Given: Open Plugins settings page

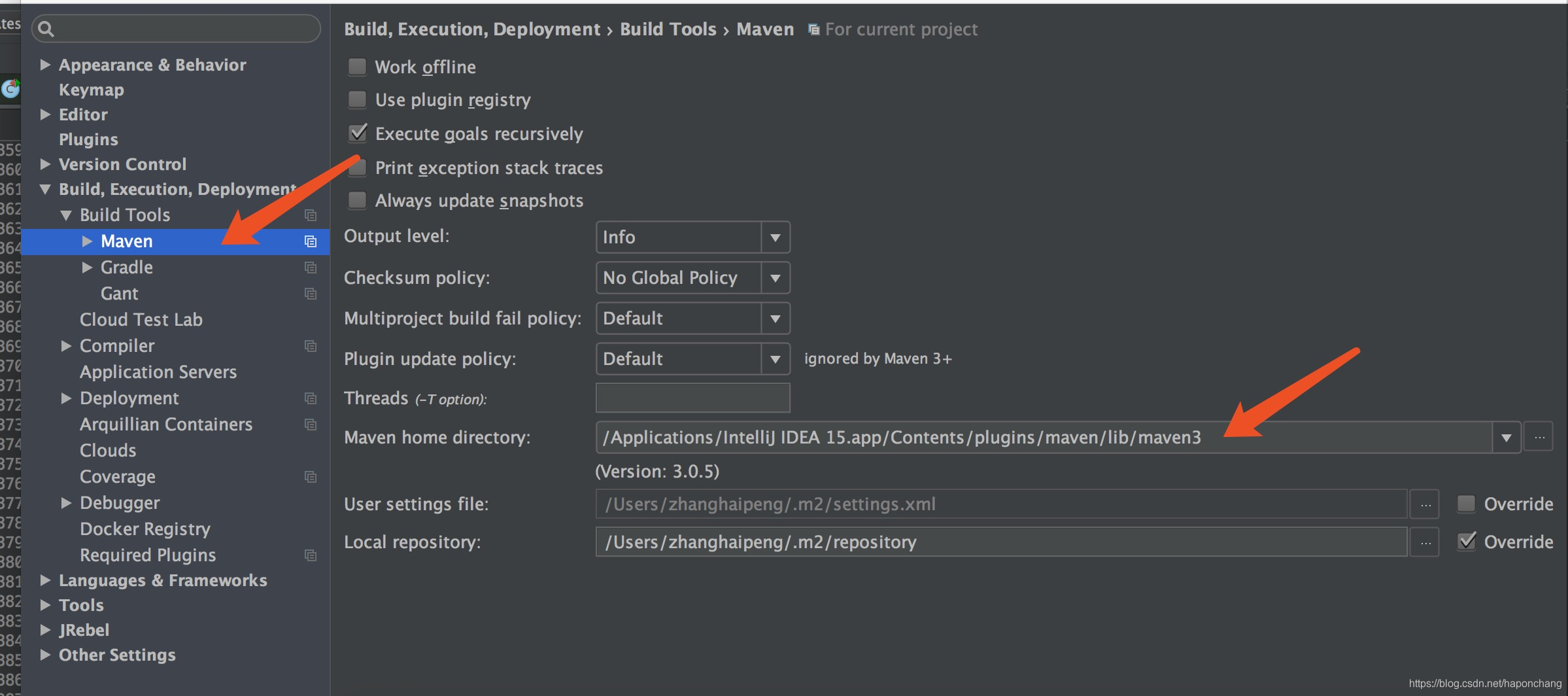Looking at the screenshot, I should pos(88,139).
